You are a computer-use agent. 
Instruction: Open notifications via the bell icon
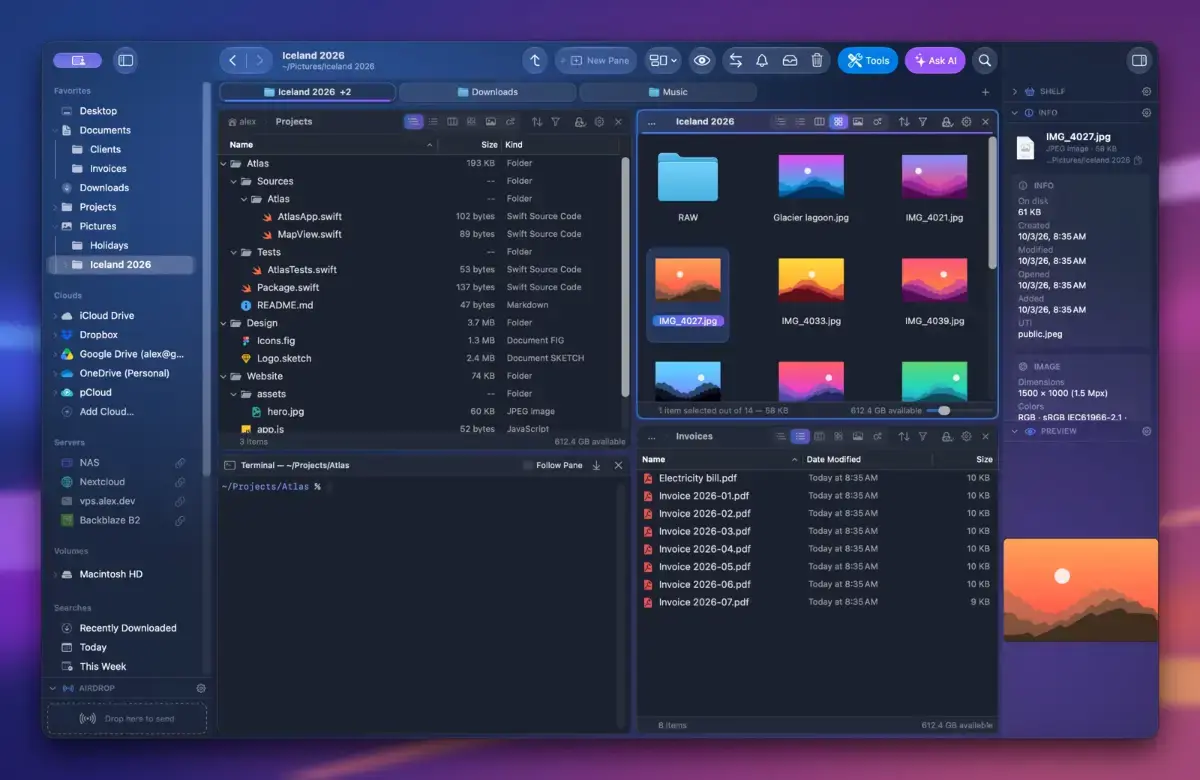[762, 60]
